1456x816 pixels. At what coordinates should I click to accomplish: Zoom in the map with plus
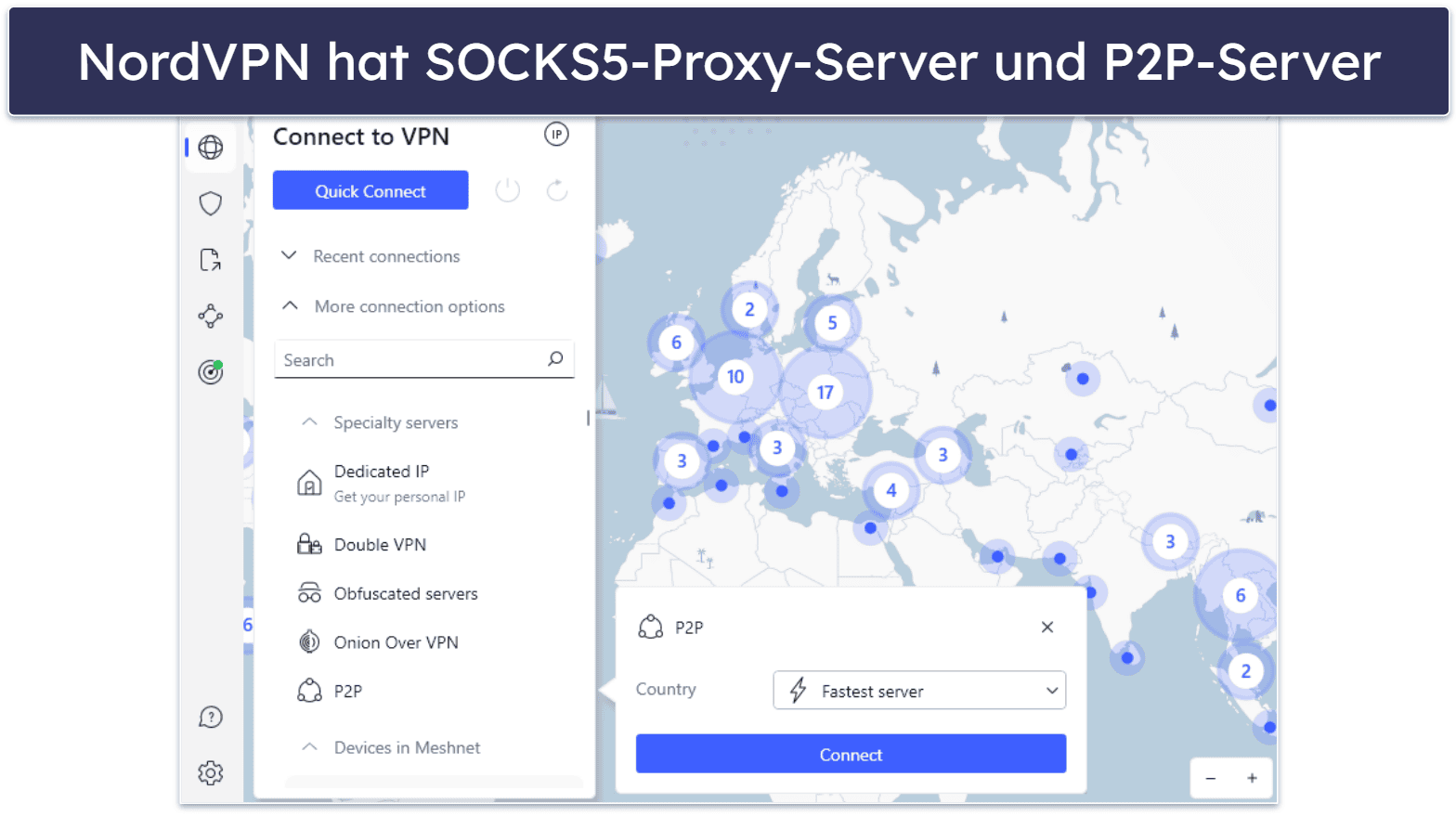(1252, 778)
